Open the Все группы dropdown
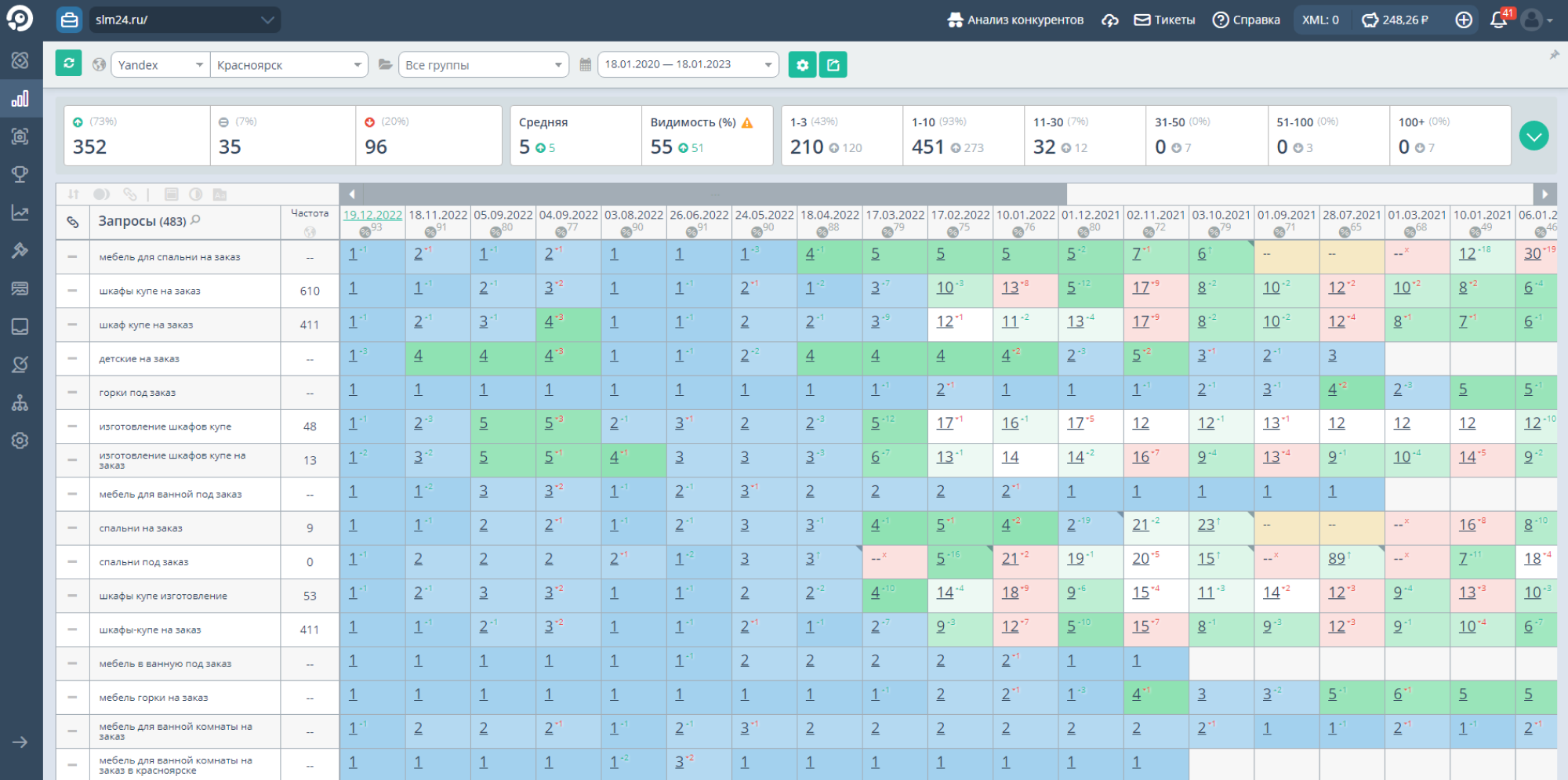Viewport: 1568px width, 780px height. [x=484, y=65]
